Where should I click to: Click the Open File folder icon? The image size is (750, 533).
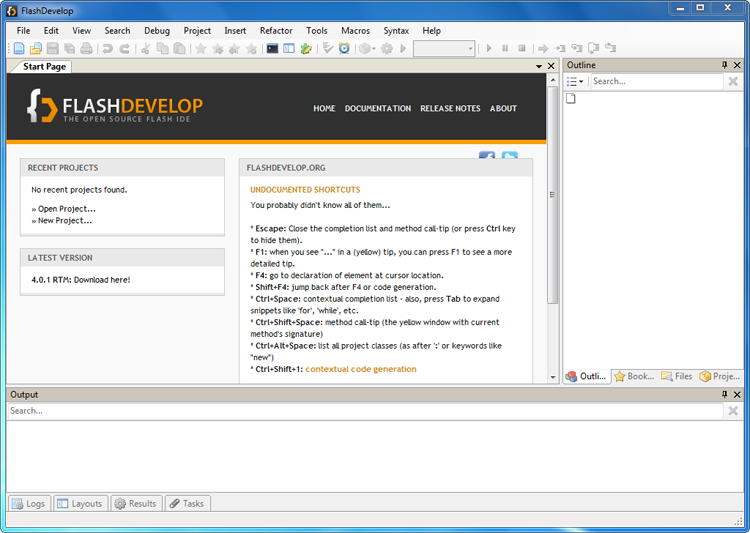[x=35, y=48]
